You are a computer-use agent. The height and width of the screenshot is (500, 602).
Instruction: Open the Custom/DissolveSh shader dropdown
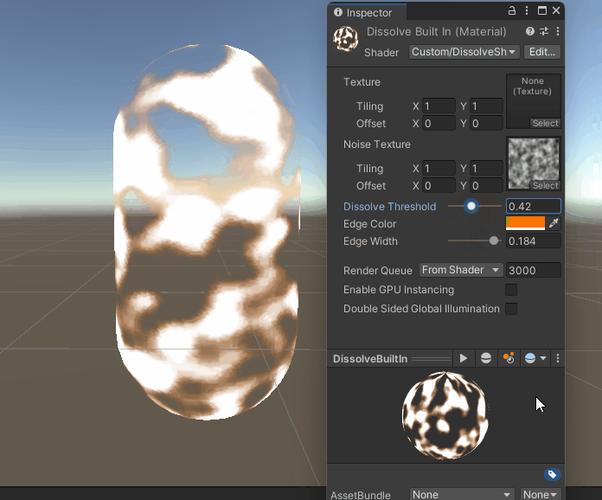point(464,52)
